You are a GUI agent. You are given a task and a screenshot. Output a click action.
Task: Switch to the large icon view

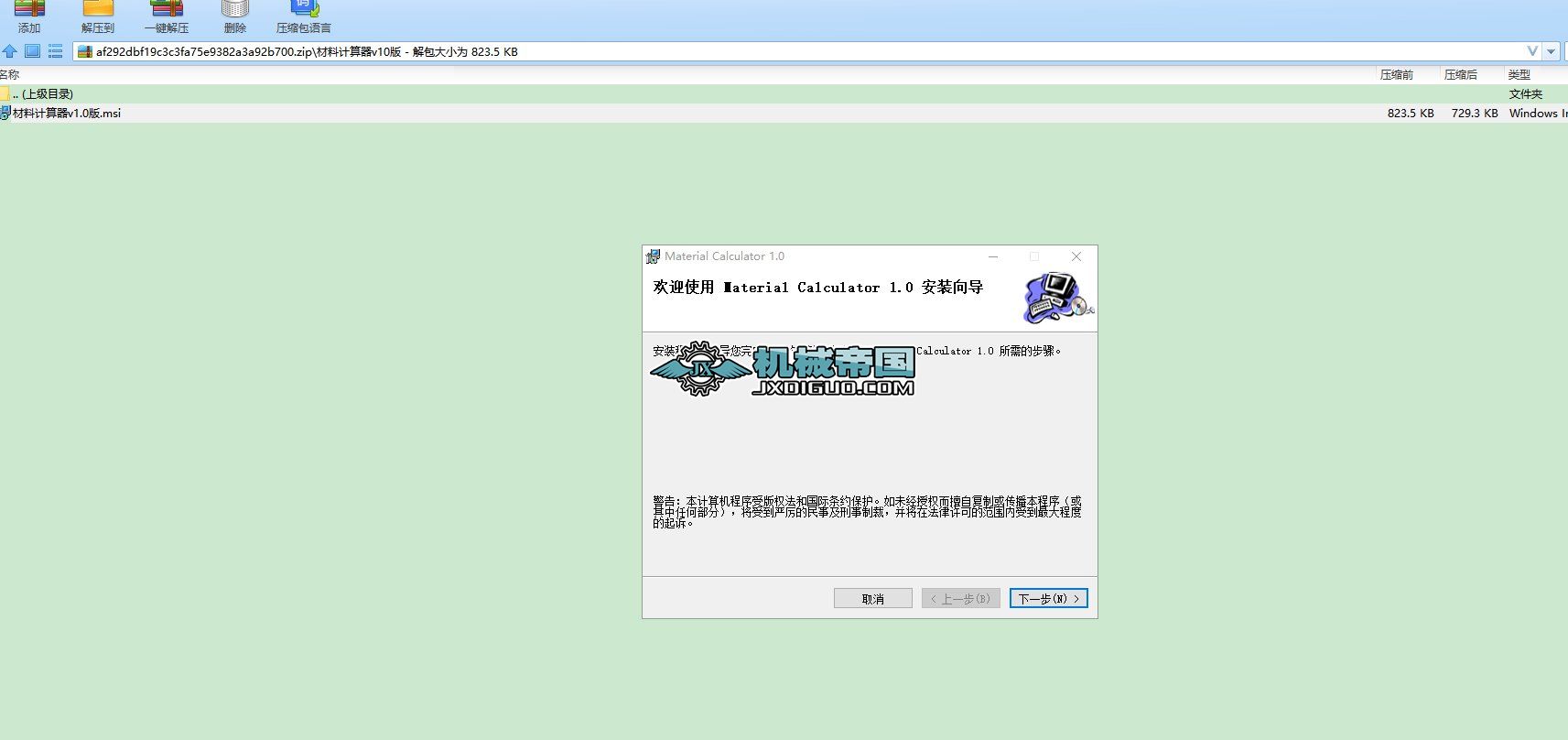(32, 51)
